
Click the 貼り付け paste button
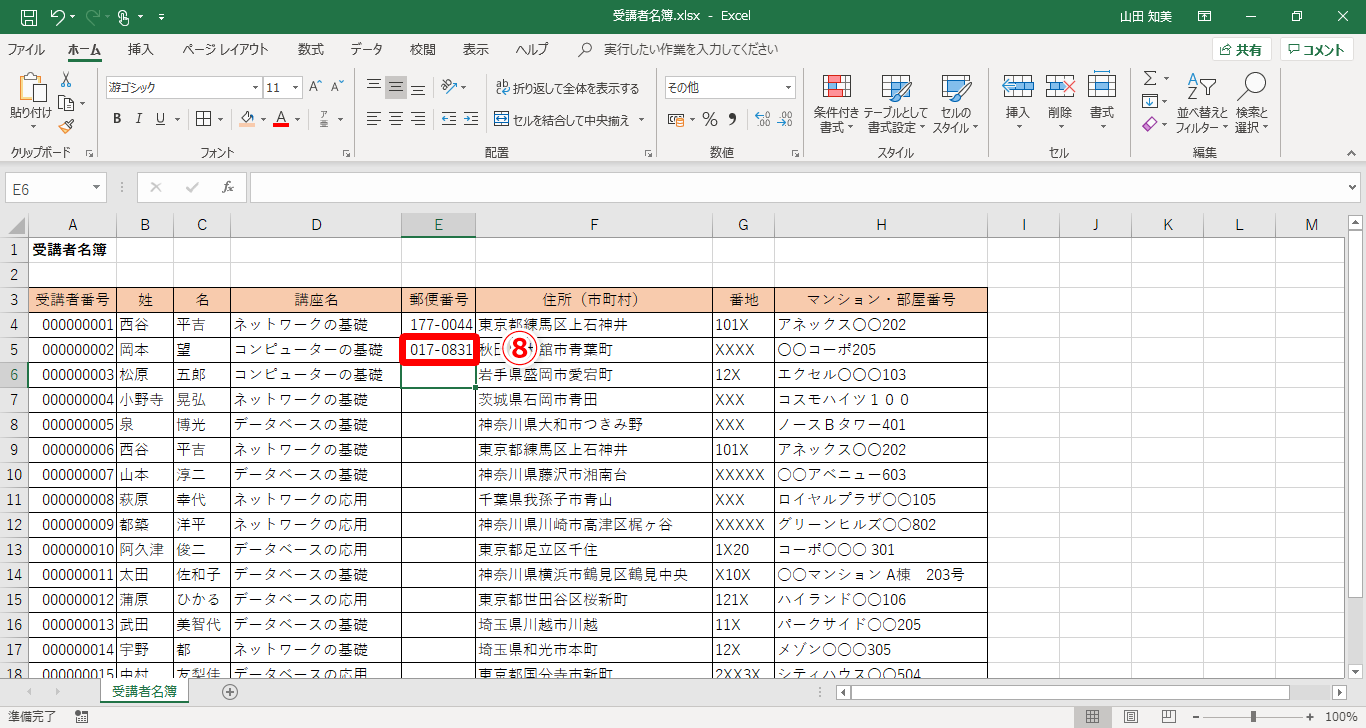tap(30, 103)
